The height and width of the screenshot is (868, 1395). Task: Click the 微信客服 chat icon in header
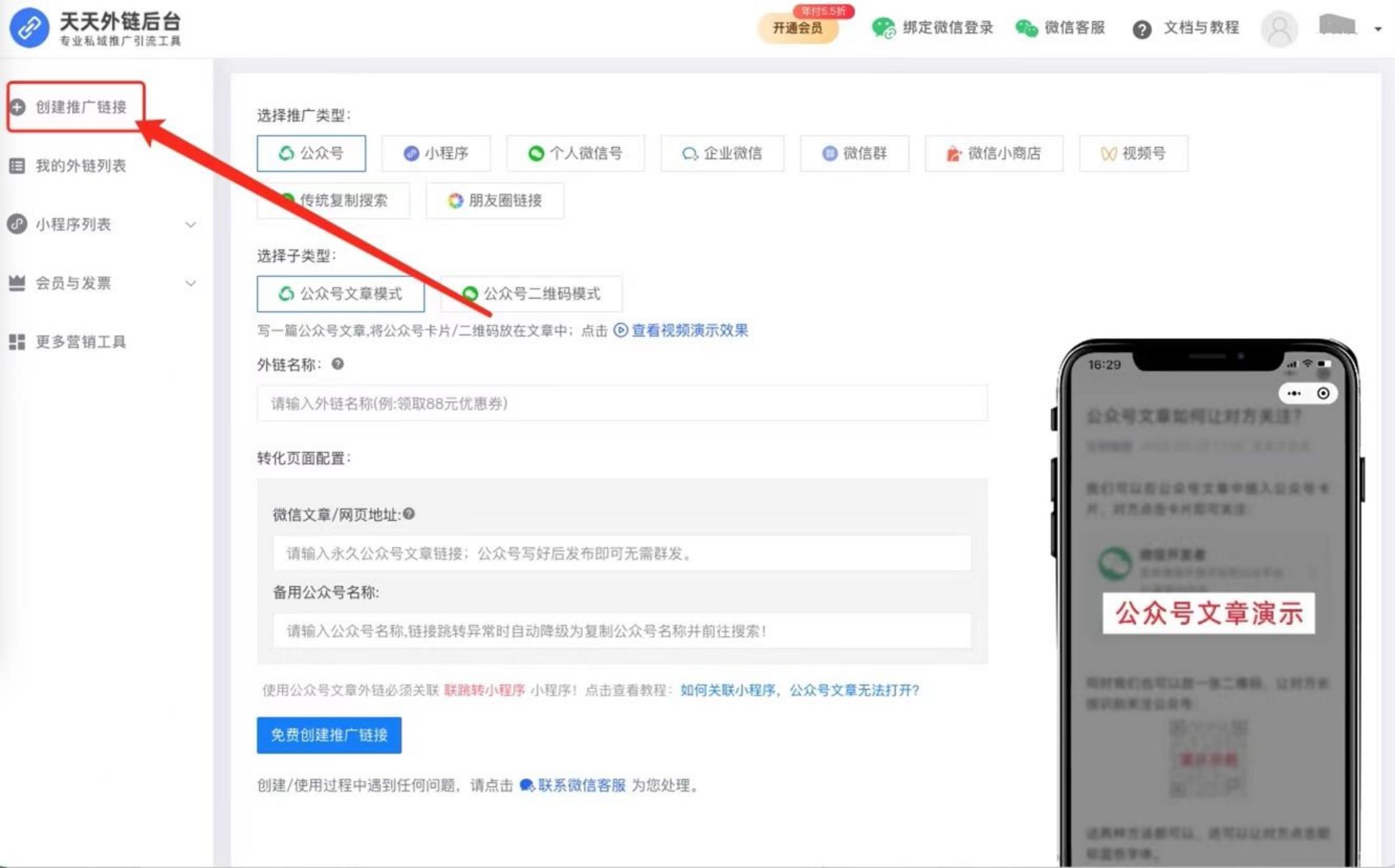tap(1026, 28)
